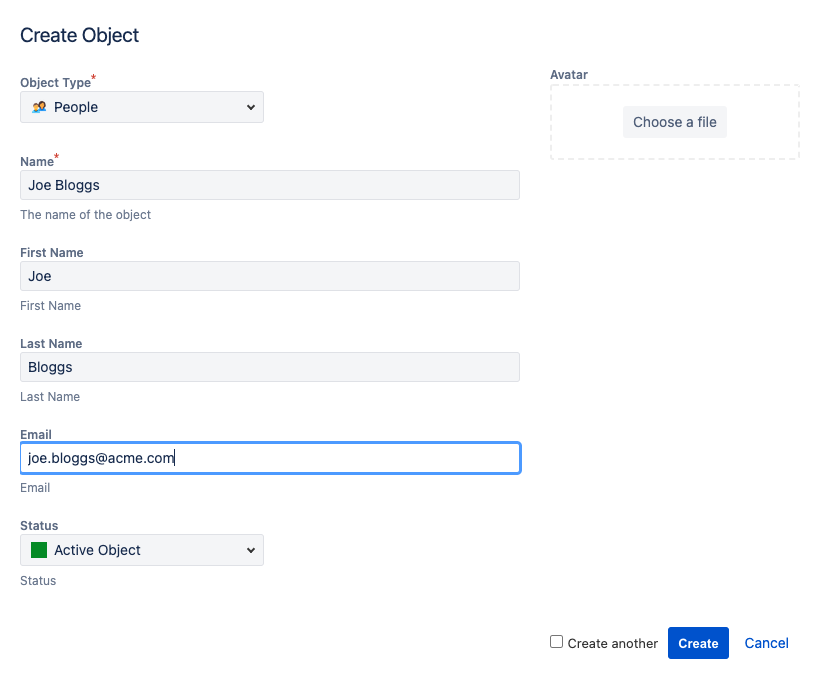Click the chevron arrow on Status selector
Image resolution: width=823 pixels, height=685 pixels.
(250, 550)
